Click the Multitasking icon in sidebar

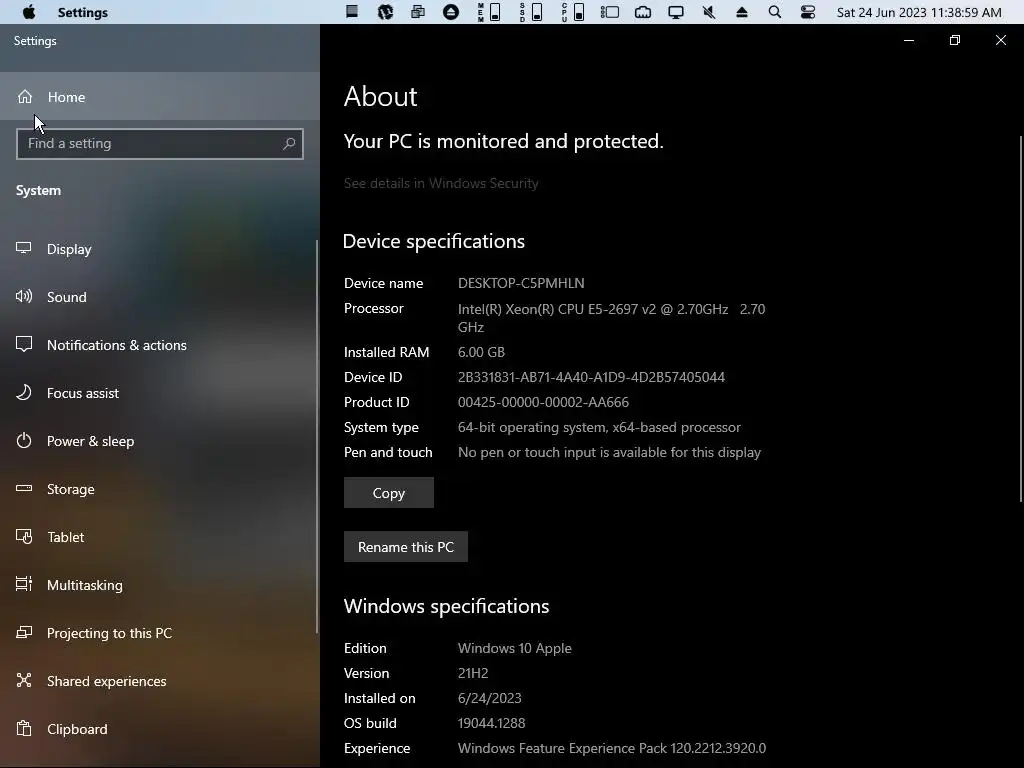(24, 584)
